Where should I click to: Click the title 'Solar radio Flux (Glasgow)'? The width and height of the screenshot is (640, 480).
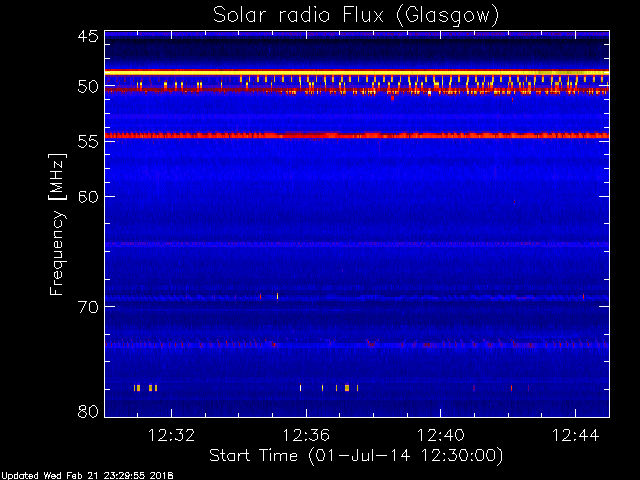356,16
